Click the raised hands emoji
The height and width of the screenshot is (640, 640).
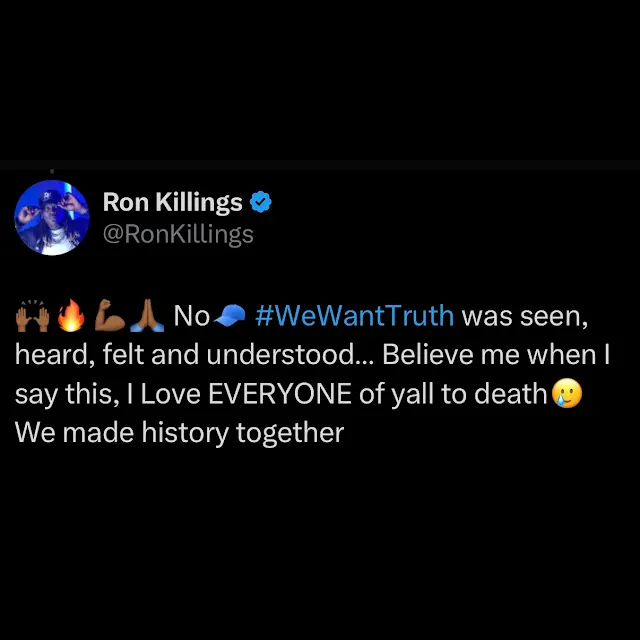click(x=33, y=316)
